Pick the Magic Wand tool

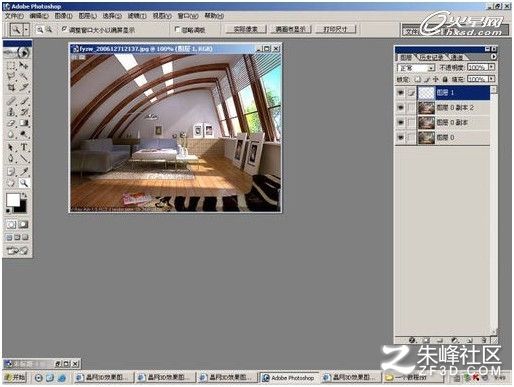(24, 77)
